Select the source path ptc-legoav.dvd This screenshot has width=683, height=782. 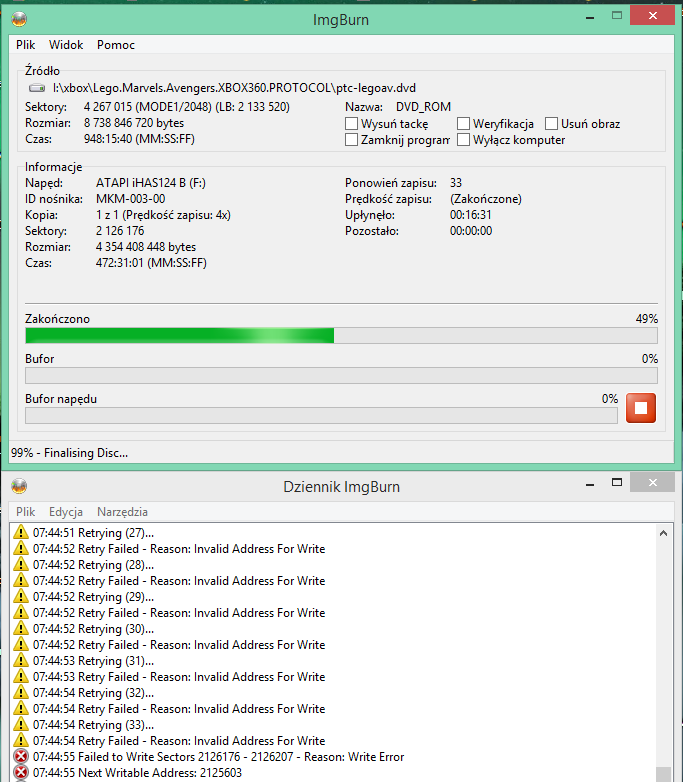234,88
